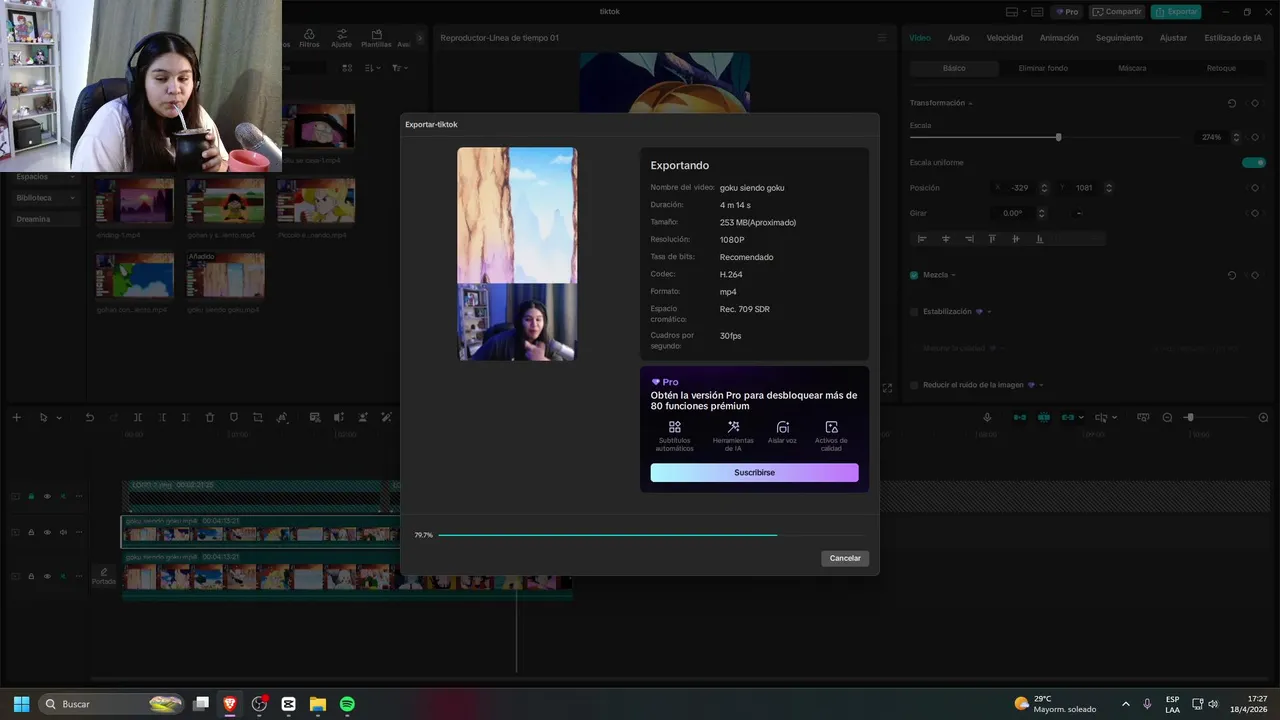Viewport: 1280px width, 720px height.
Task: Expand the Estabilización options arrow
Action: tap(990, 312)
